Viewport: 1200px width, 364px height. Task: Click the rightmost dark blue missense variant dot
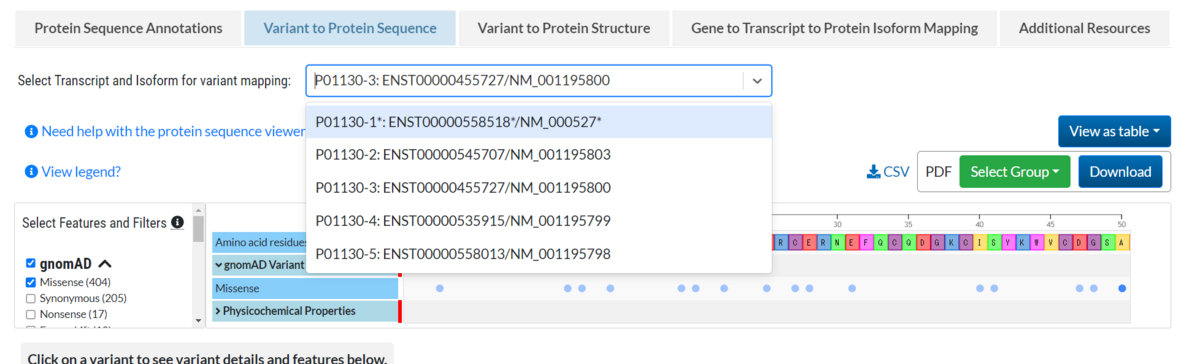click(x=1122, y=288)
